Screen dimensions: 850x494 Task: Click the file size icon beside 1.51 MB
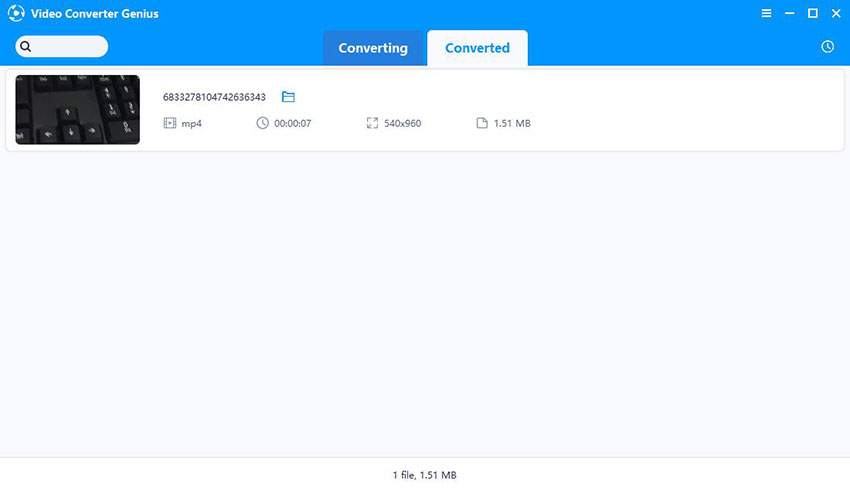point(482,123)
